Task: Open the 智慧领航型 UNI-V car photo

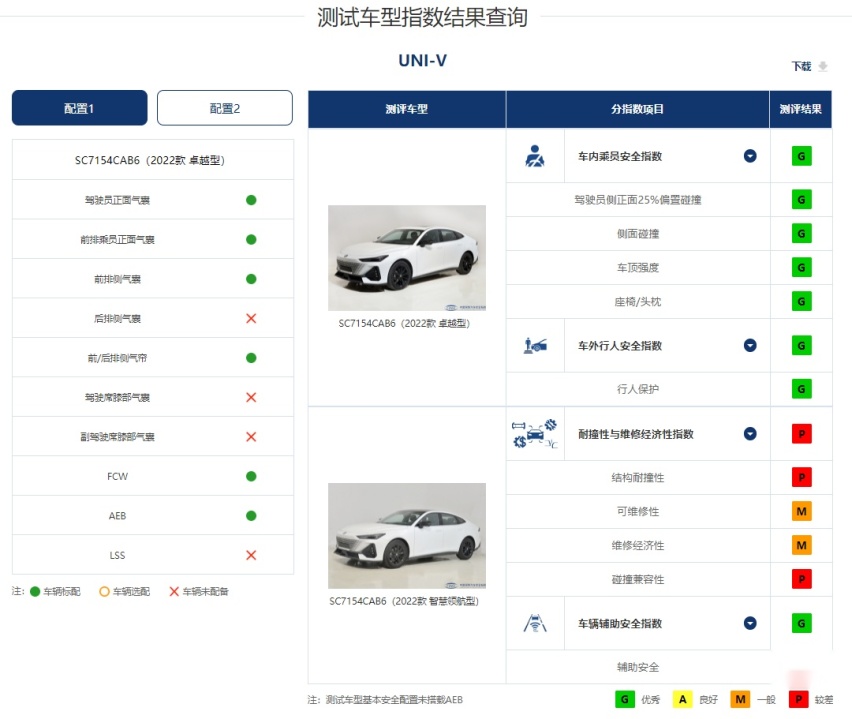Action: tap(407, 535)
